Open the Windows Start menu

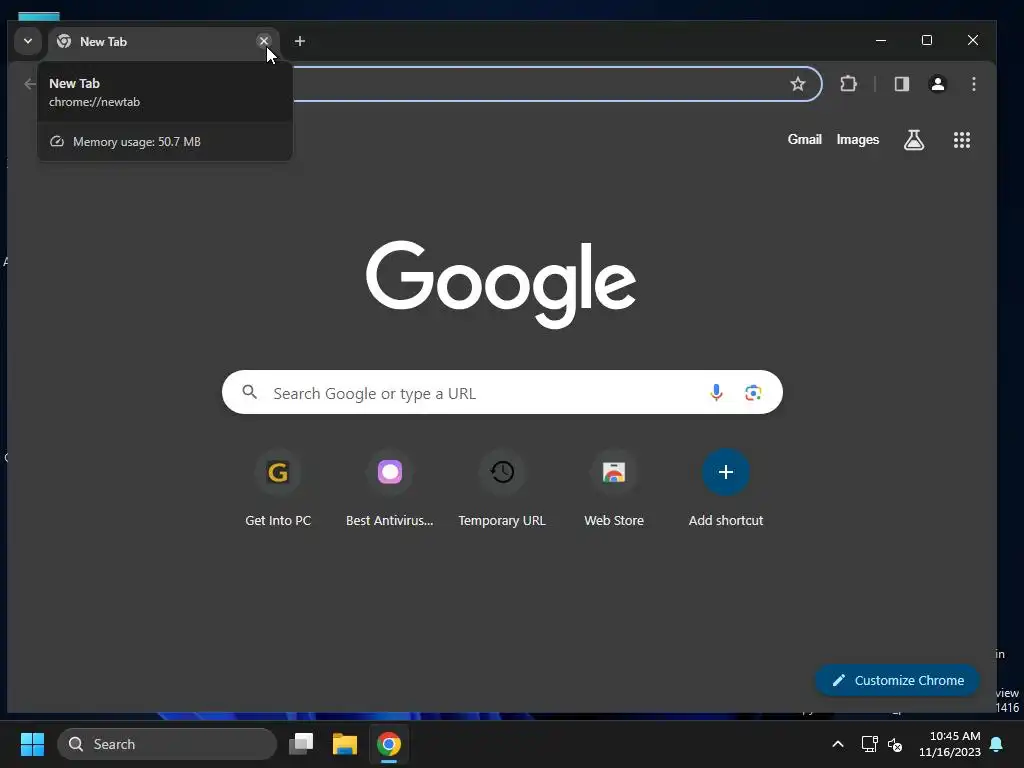pos(32,744)
